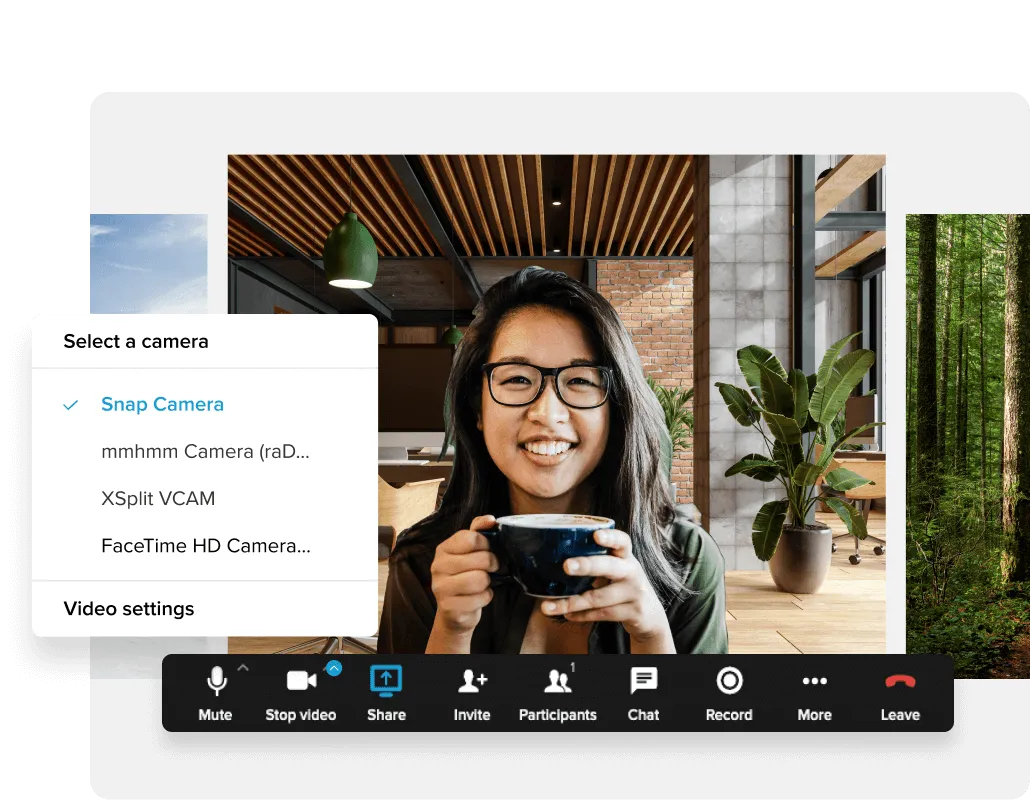Viewport: 1030px width, 800px height.
Task: Click the "Select a camera" heading
Action: point(136,342)
